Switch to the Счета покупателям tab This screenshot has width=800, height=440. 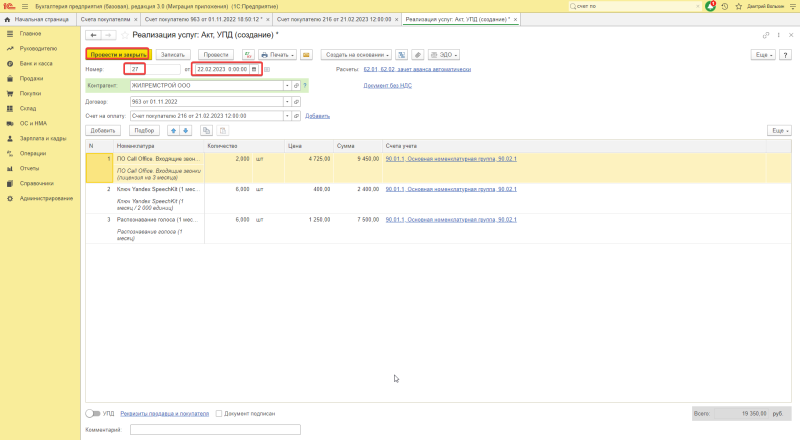(105, 19)
